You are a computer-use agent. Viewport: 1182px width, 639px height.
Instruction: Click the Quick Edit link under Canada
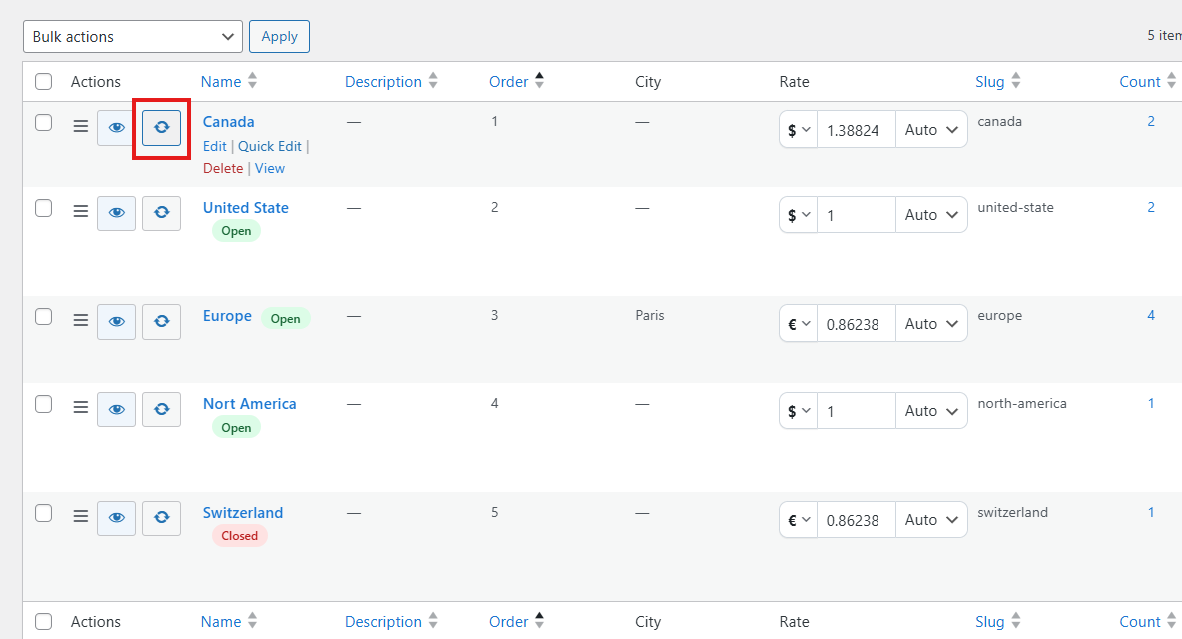click(x=270, y=146)
